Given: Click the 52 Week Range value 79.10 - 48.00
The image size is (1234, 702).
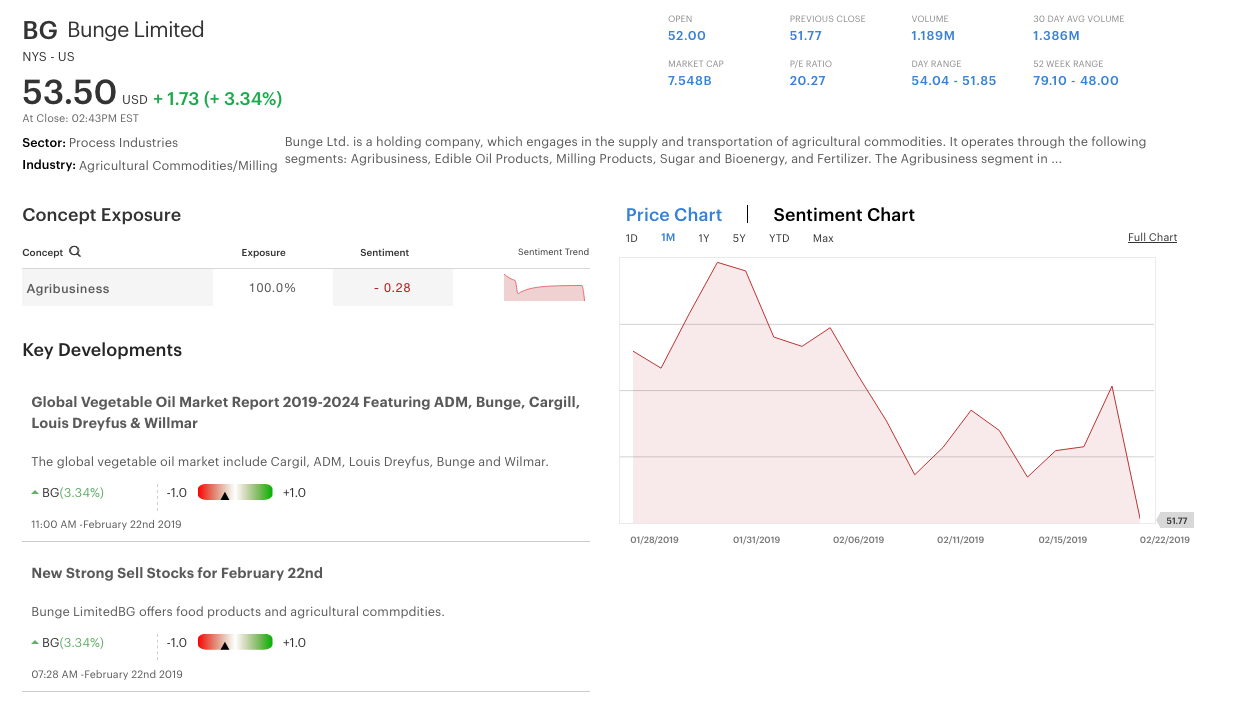Looking at the screenshot, I should 1076,81.
